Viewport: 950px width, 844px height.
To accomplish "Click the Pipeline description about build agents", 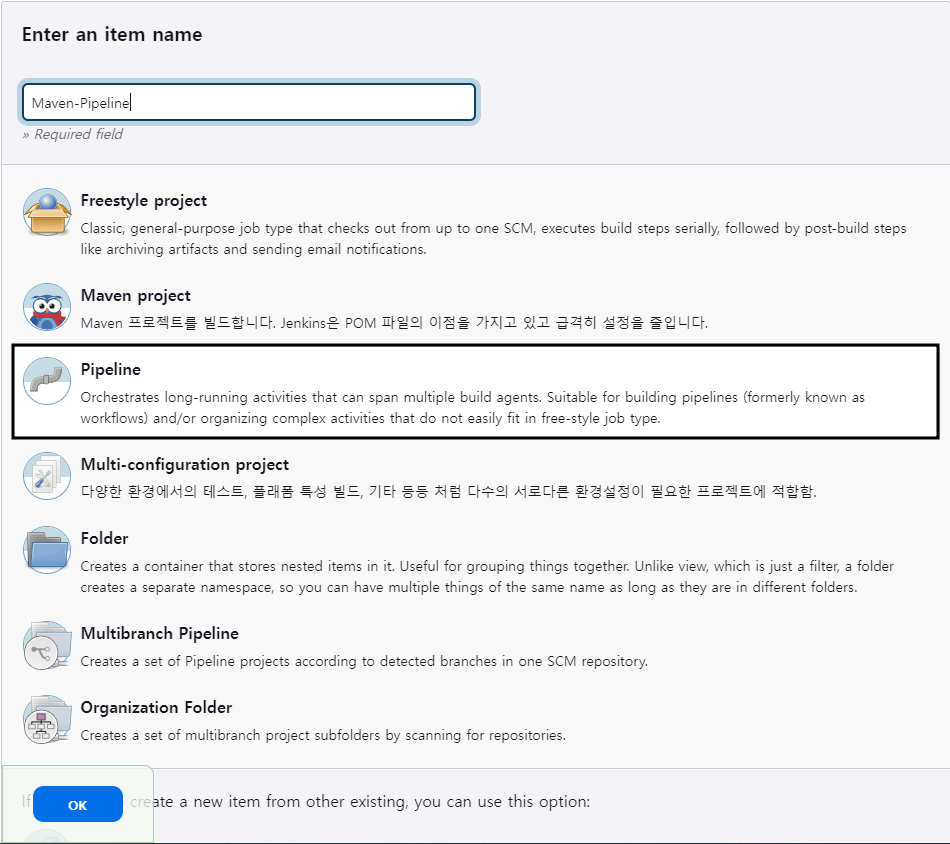I will pyautogui.click(x=473, y=408).
